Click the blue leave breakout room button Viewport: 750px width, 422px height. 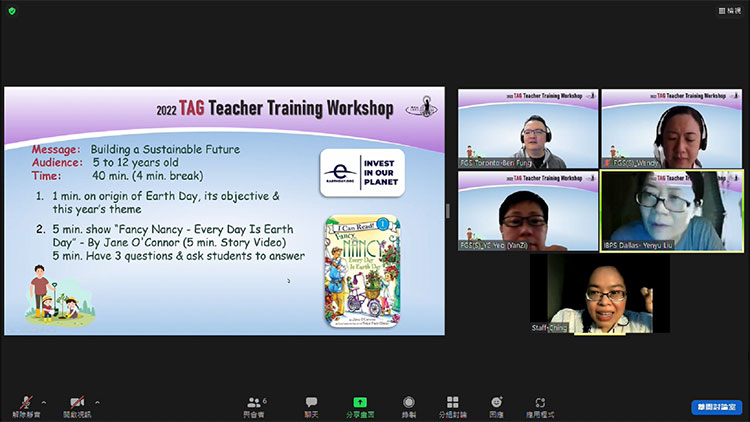click(x=717, y=407)
